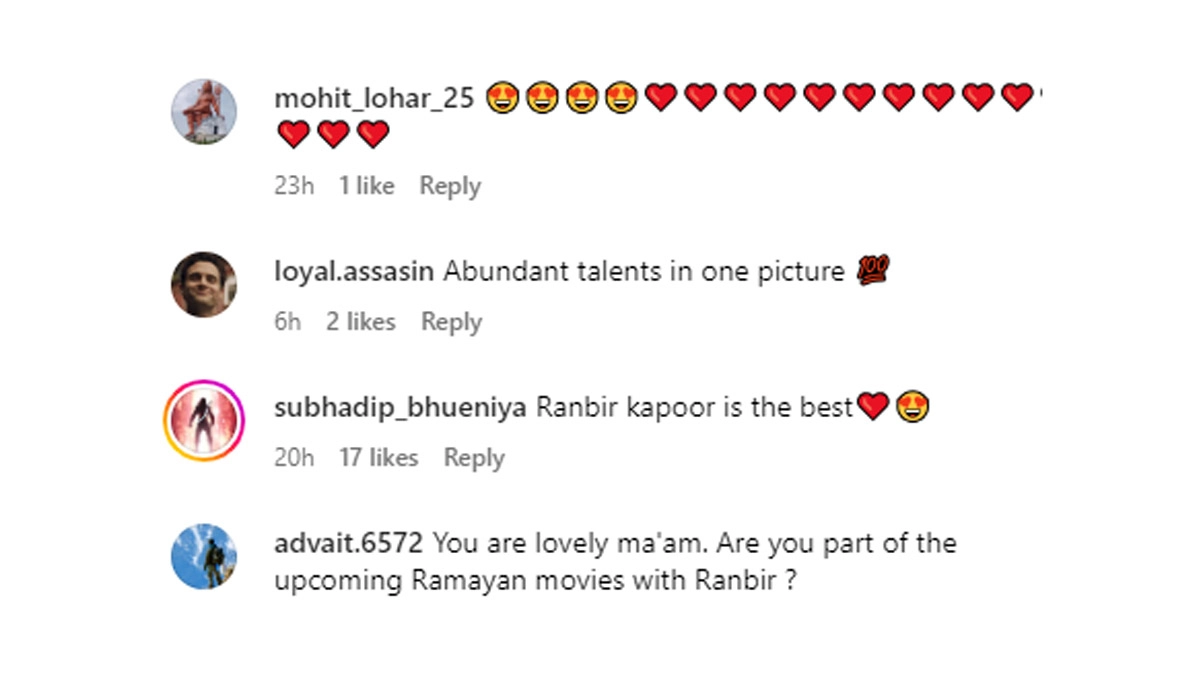Click the 100 emoji in loyal.assasin's comment
Image resolution: width=1200 pixels, height=675 pixels.
(x=874, y=270)
